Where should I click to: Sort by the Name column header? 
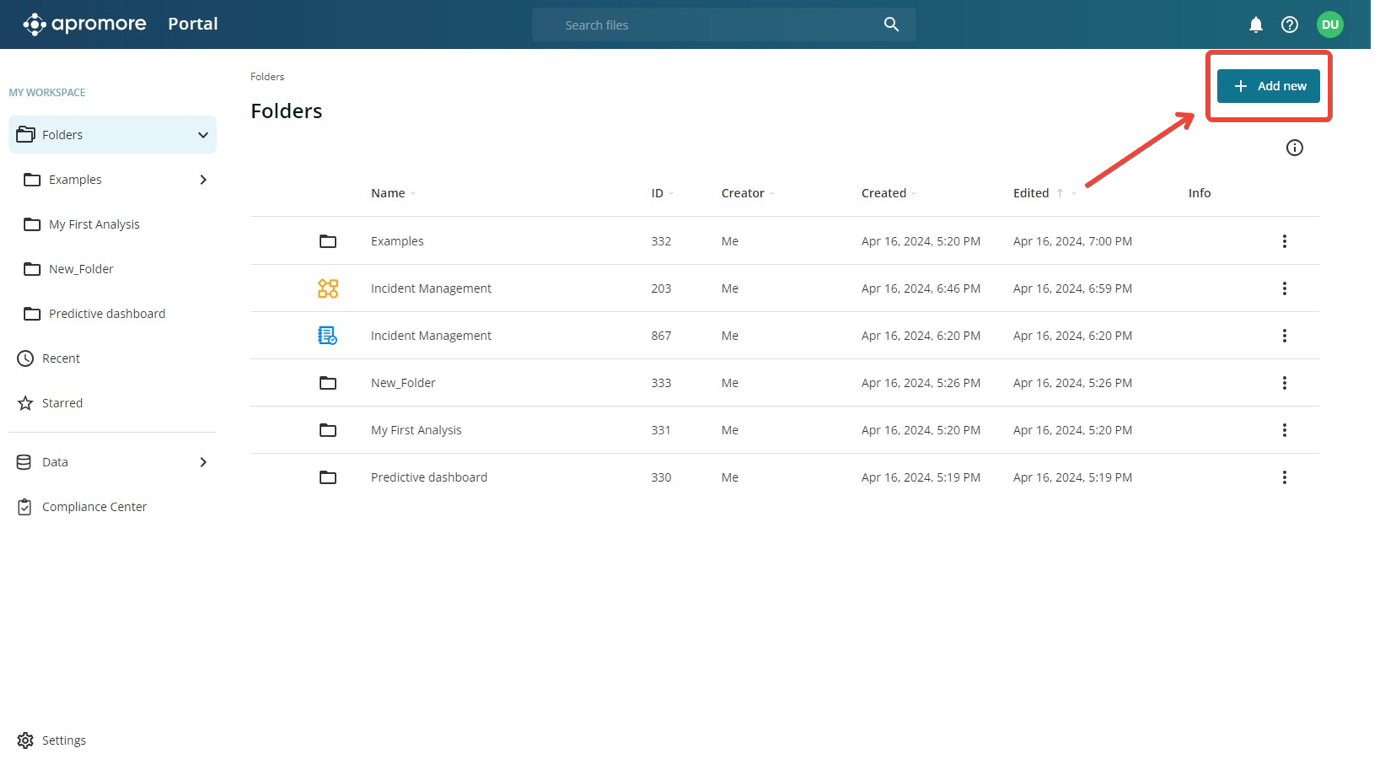[388, 193]
